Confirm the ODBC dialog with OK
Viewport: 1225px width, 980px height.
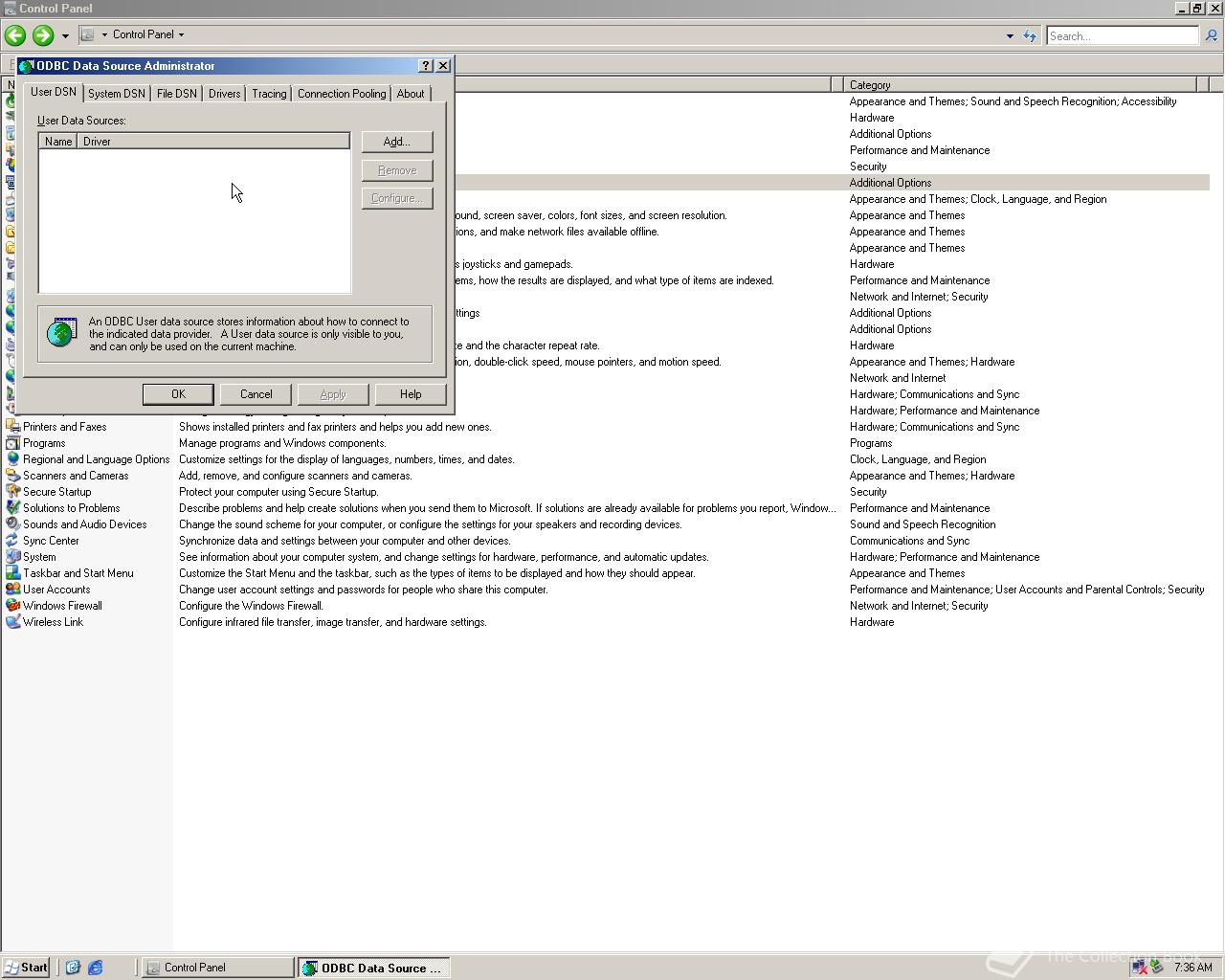tap(178, 394)
